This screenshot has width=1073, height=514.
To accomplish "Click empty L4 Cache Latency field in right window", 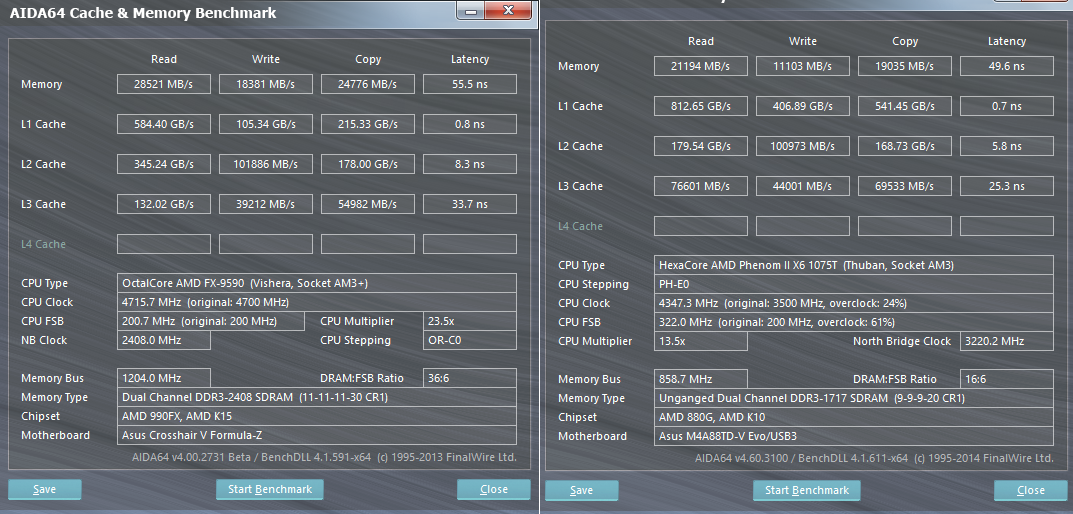I will pos(1007,226).
